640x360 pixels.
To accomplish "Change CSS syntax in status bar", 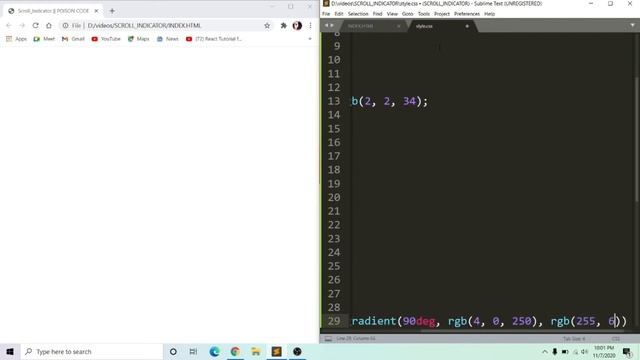I will coord(616,339).
